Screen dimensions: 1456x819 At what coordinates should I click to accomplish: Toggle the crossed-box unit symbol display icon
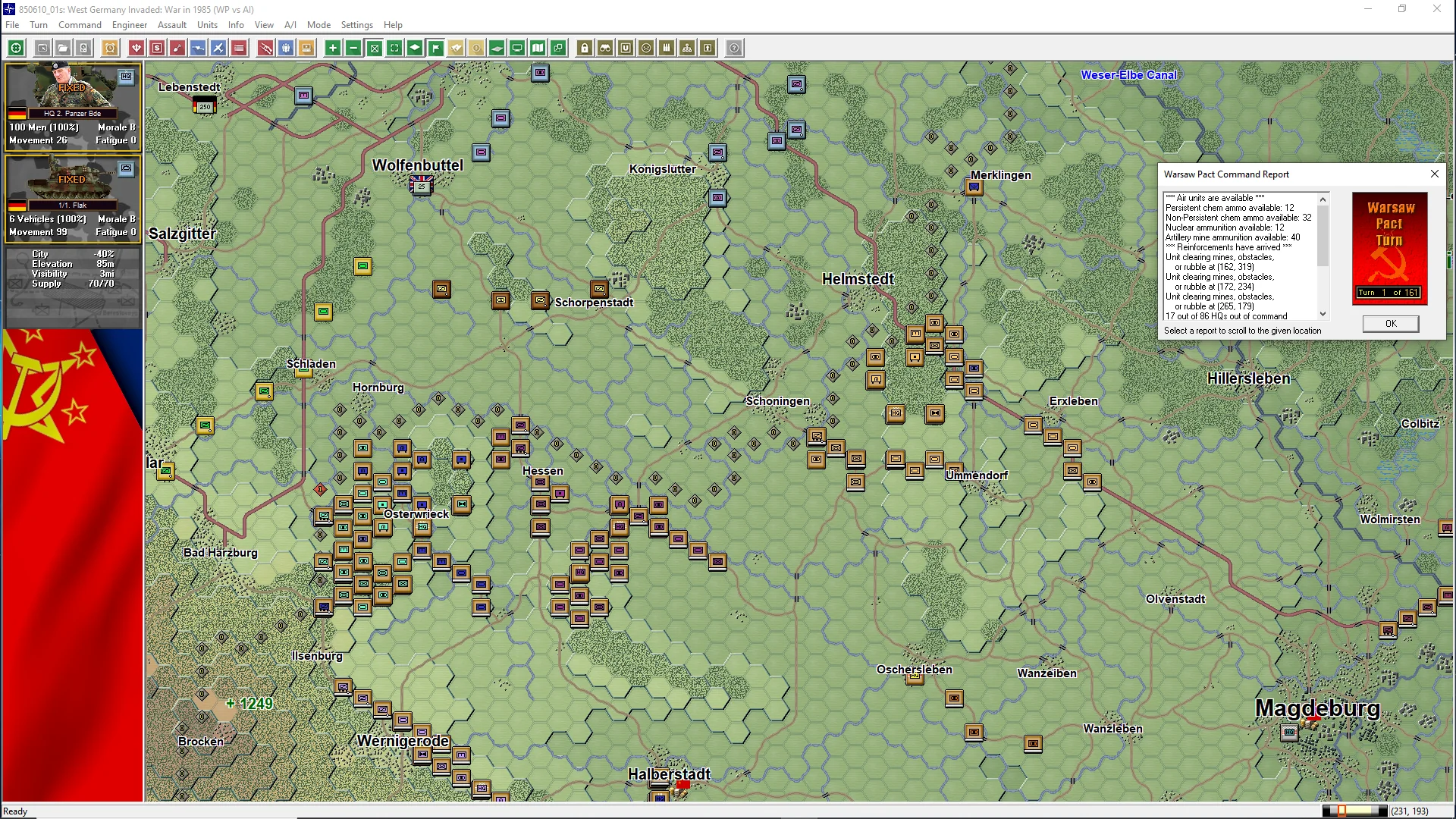point(374,48)
